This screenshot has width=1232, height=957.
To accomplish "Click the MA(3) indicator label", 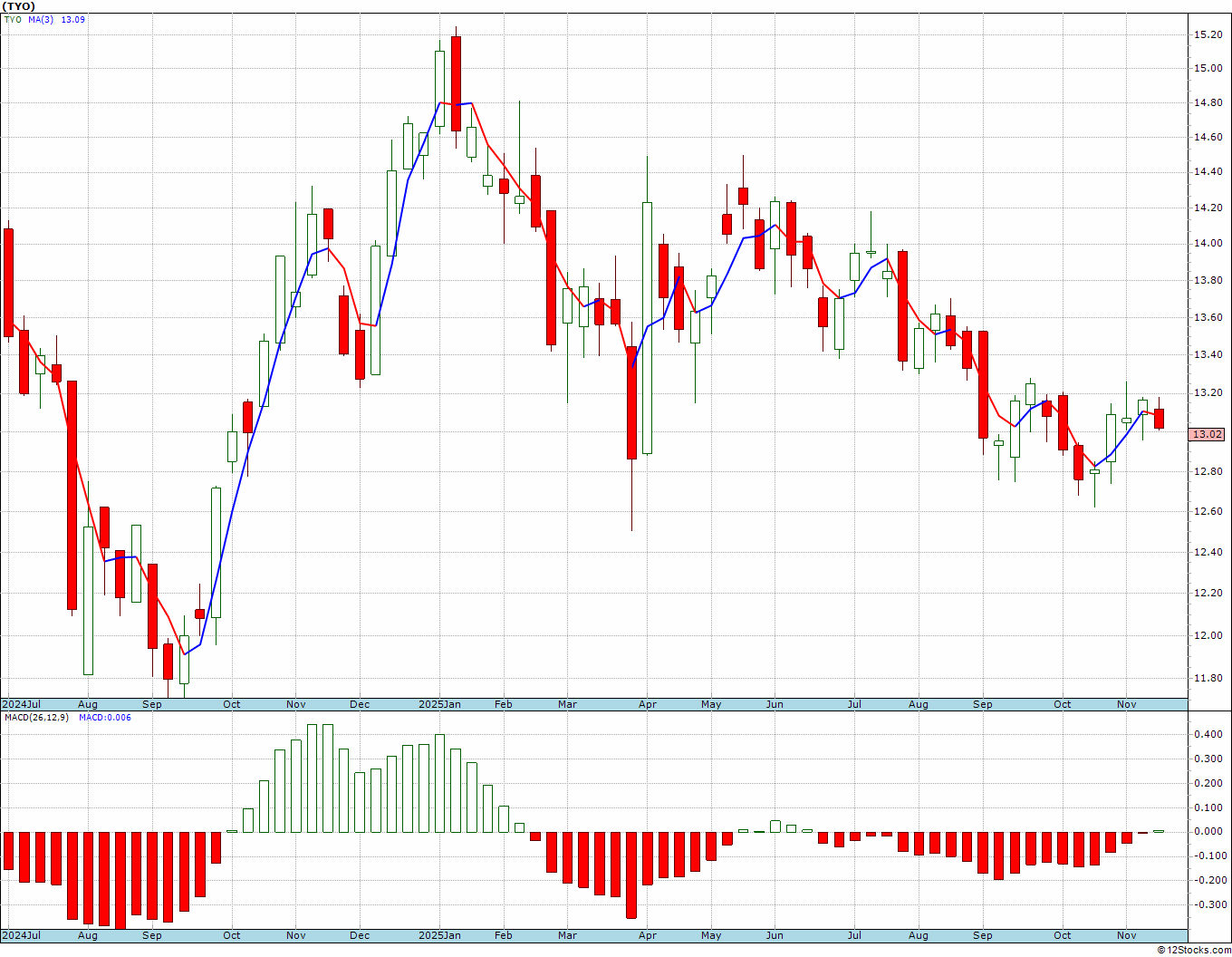I will 41,19.
